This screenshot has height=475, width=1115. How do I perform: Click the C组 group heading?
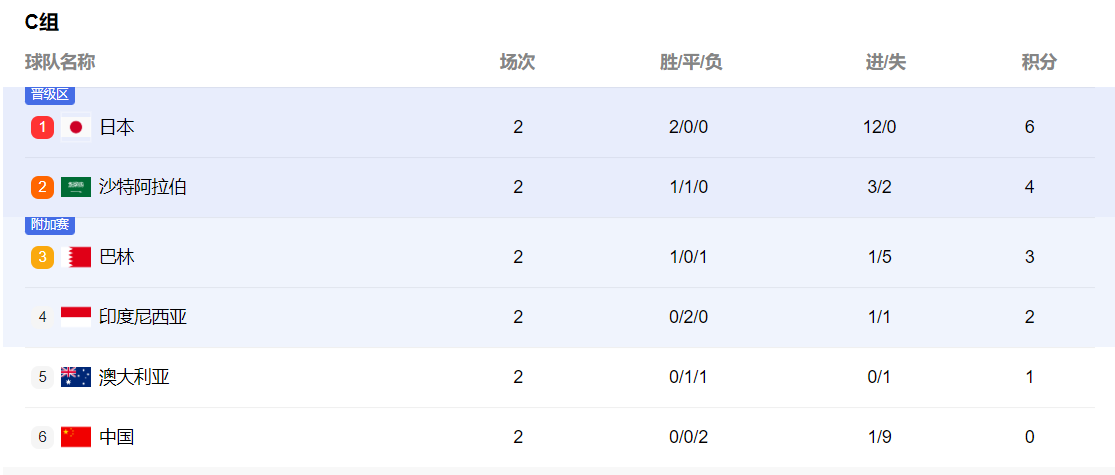click(x=42, y=22)
